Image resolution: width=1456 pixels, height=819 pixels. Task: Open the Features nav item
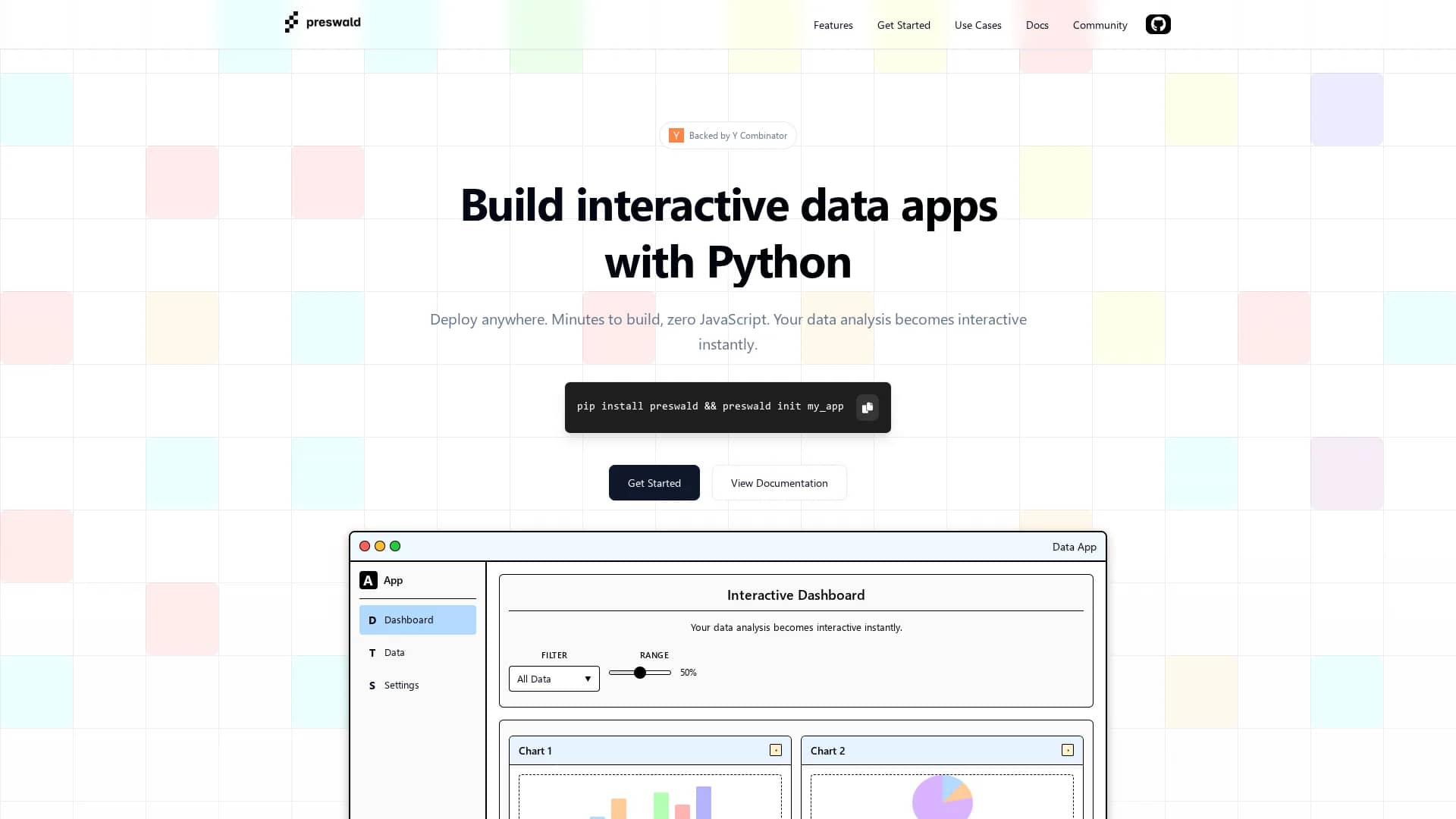[833, 25]
